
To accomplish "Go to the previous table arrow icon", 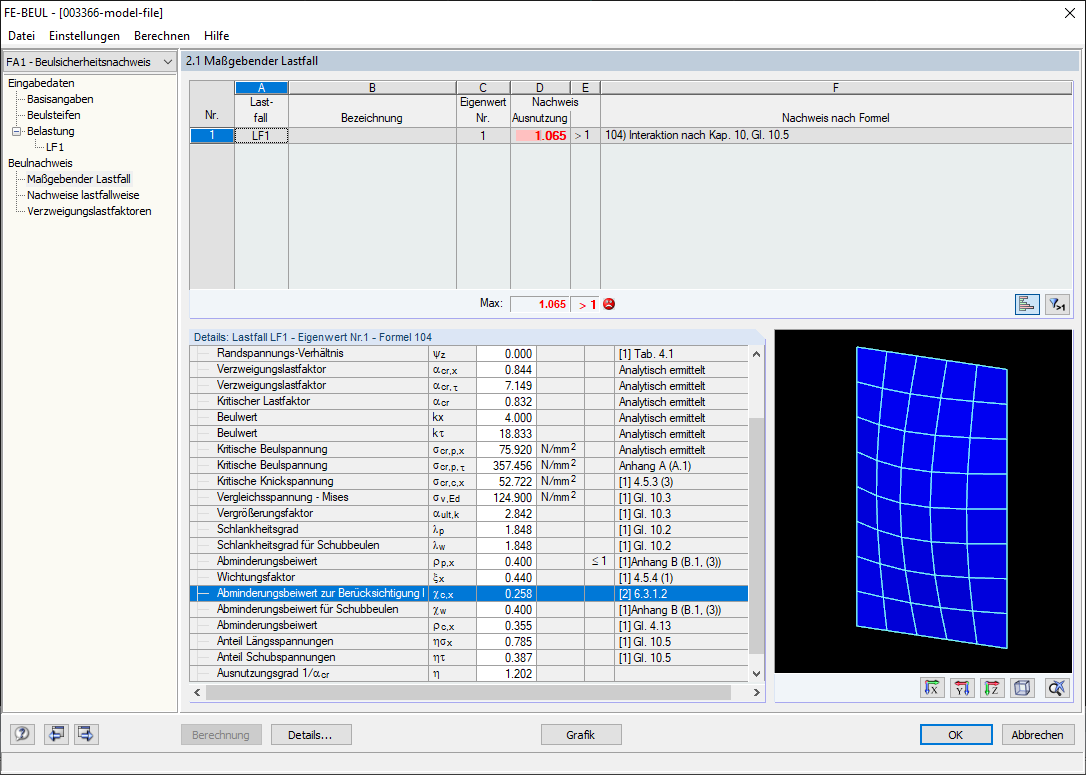I will tap(56, 734).
